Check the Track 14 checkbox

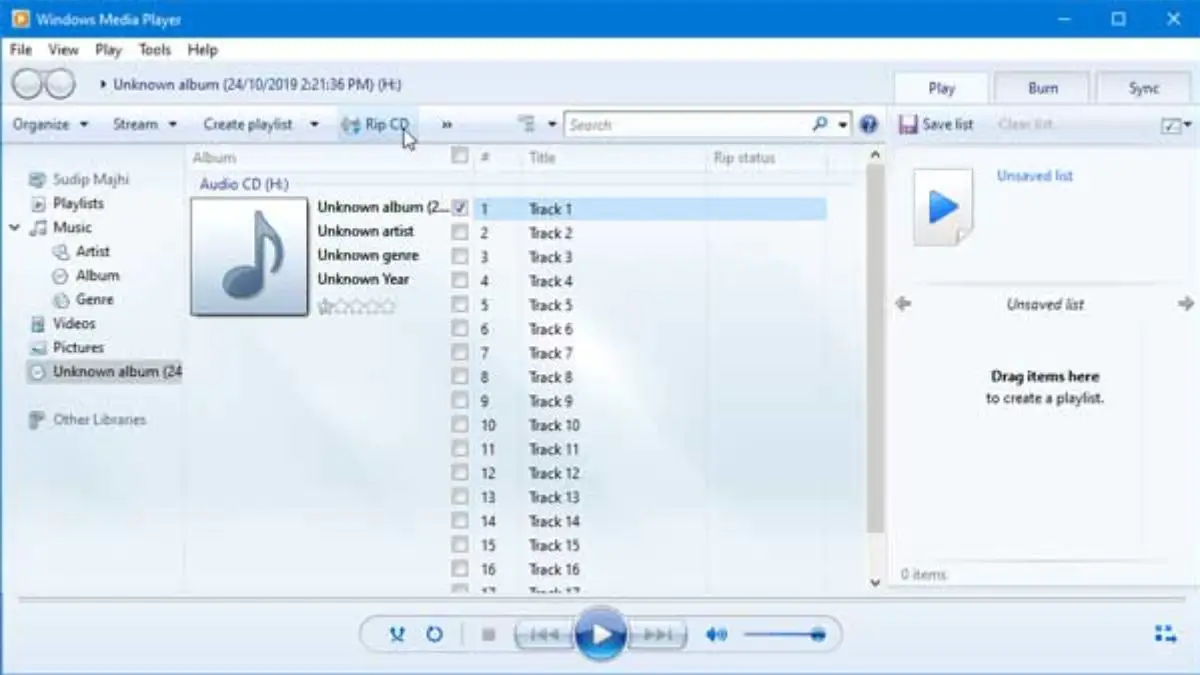[459, 520]
